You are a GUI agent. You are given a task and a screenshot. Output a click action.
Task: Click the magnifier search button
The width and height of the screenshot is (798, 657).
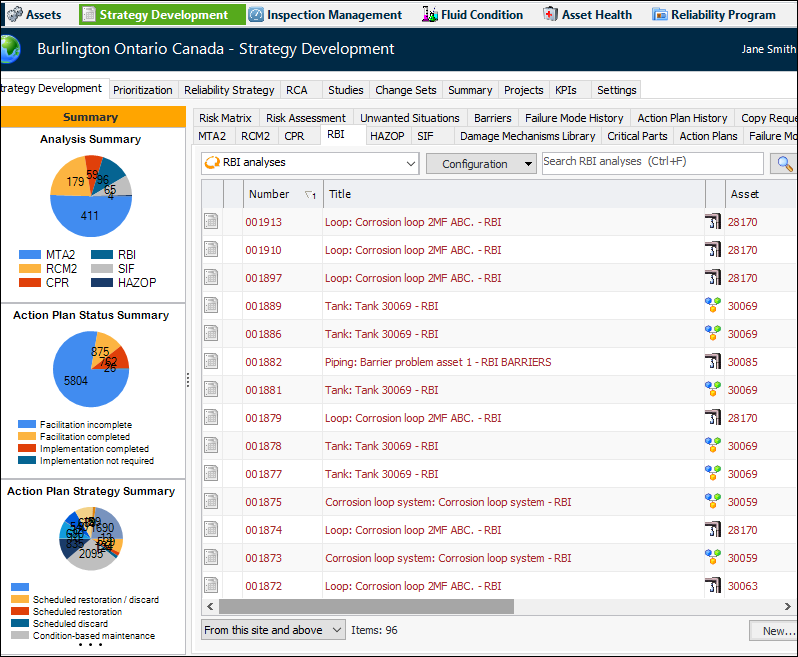(x=783, y=163)
